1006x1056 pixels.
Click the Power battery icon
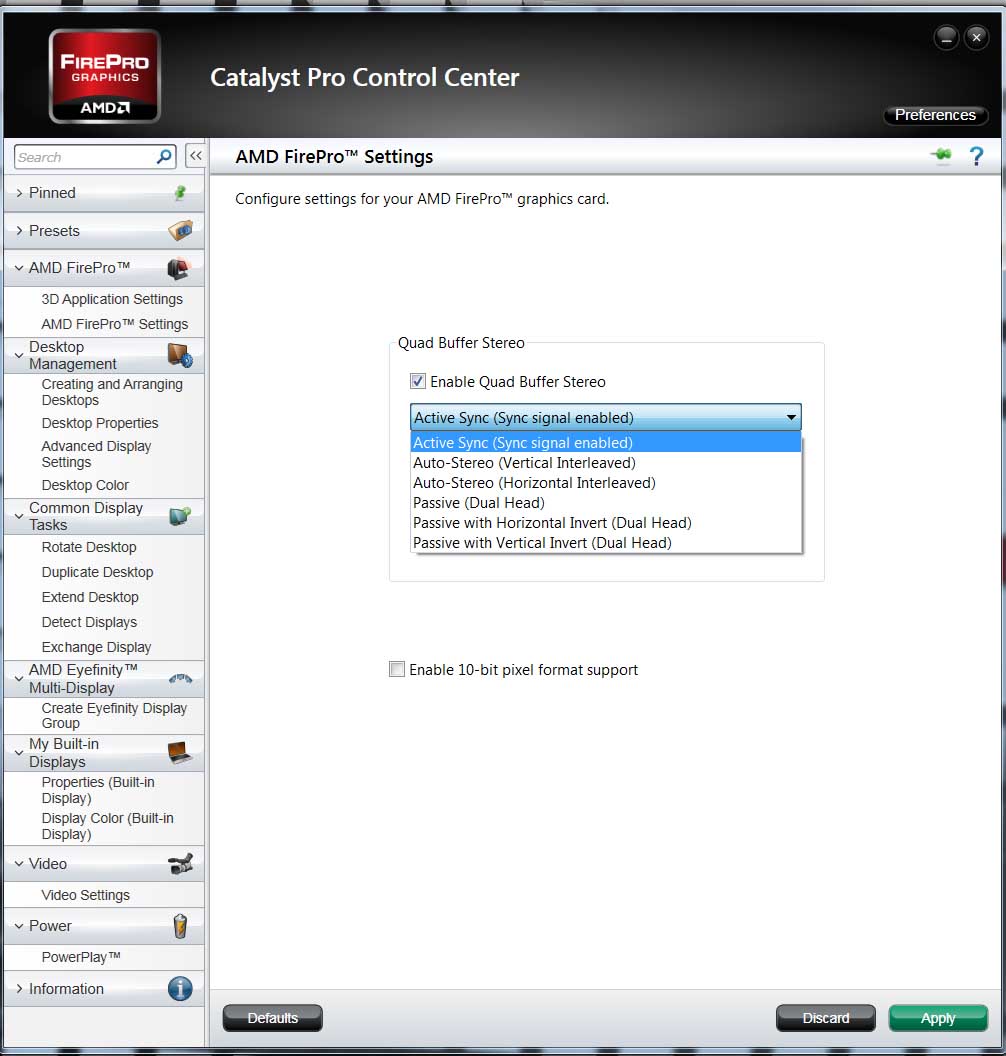coord(180,926)
